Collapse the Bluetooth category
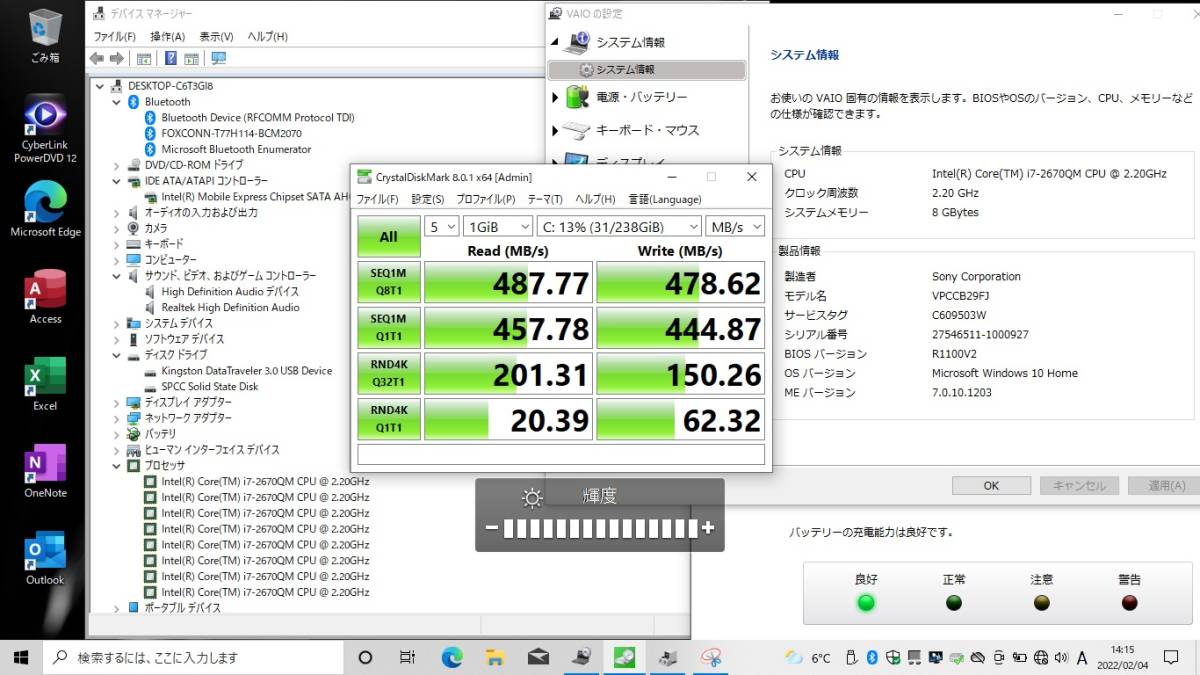The width and height of the screenshot is (1200, 675). (x=116, y=102)
